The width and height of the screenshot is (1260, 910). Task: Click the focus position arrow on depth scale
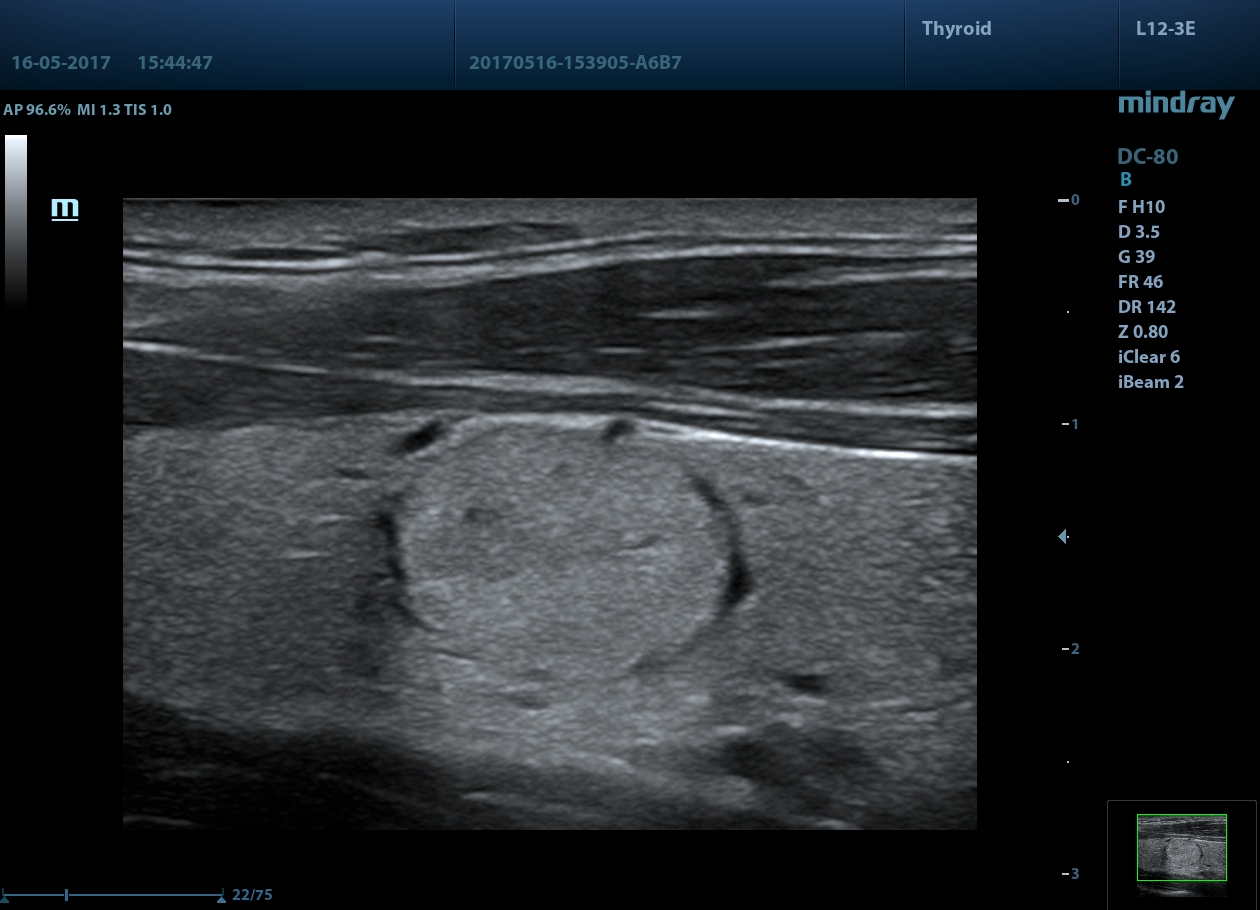1063,537
